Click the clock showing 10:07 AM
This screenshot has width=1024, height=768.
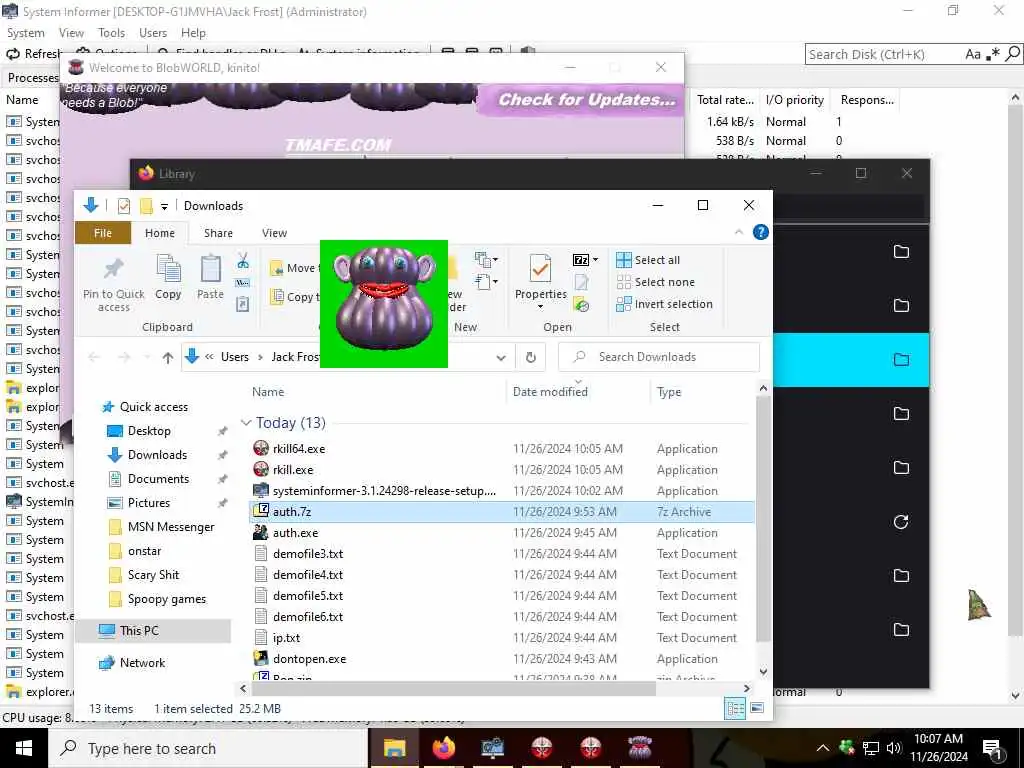coord(938,739)
